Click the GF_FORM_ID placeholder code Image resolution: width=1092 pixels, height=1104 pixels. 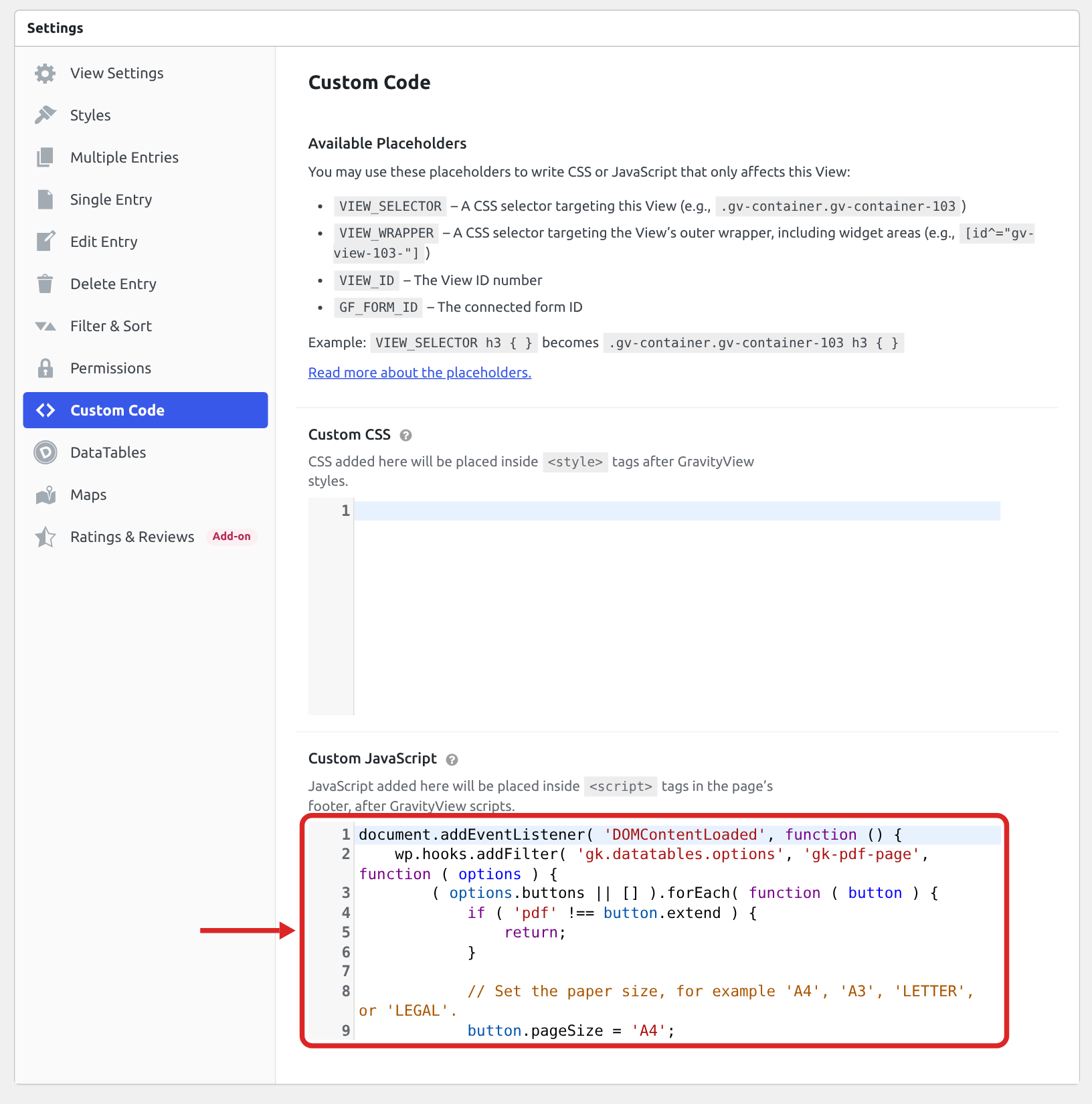tap(378, 307)
